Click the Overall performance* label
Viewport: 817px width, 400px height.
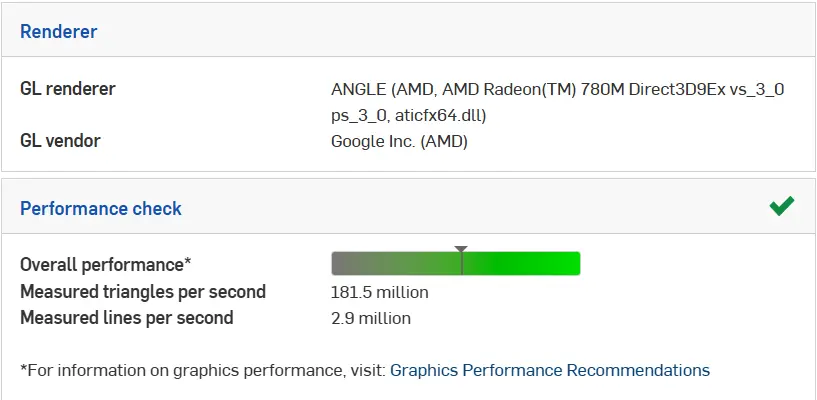[x=105, y=265]
